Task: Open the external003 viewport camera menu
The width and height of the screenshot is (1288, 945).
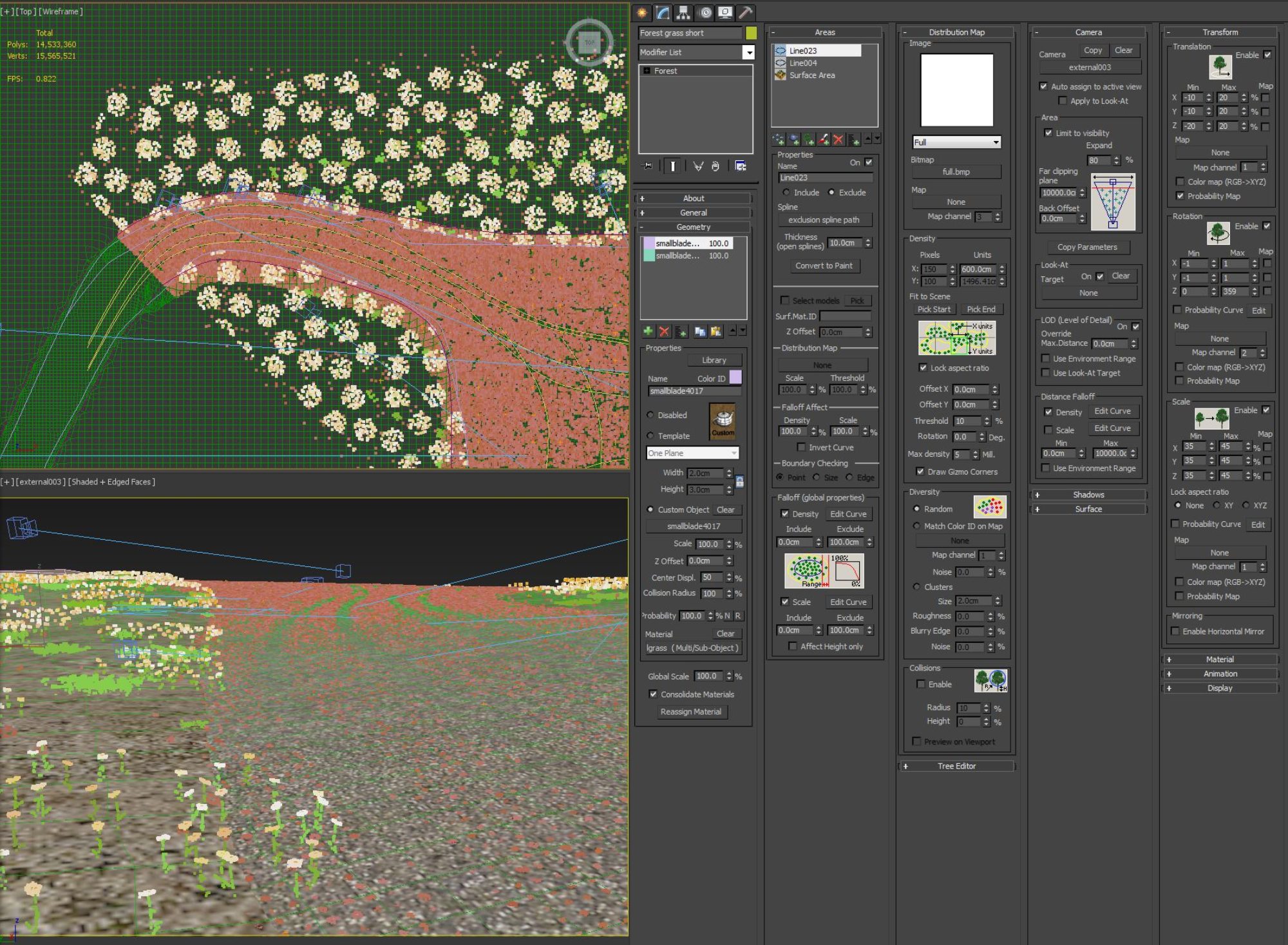Action: point(40,482)
